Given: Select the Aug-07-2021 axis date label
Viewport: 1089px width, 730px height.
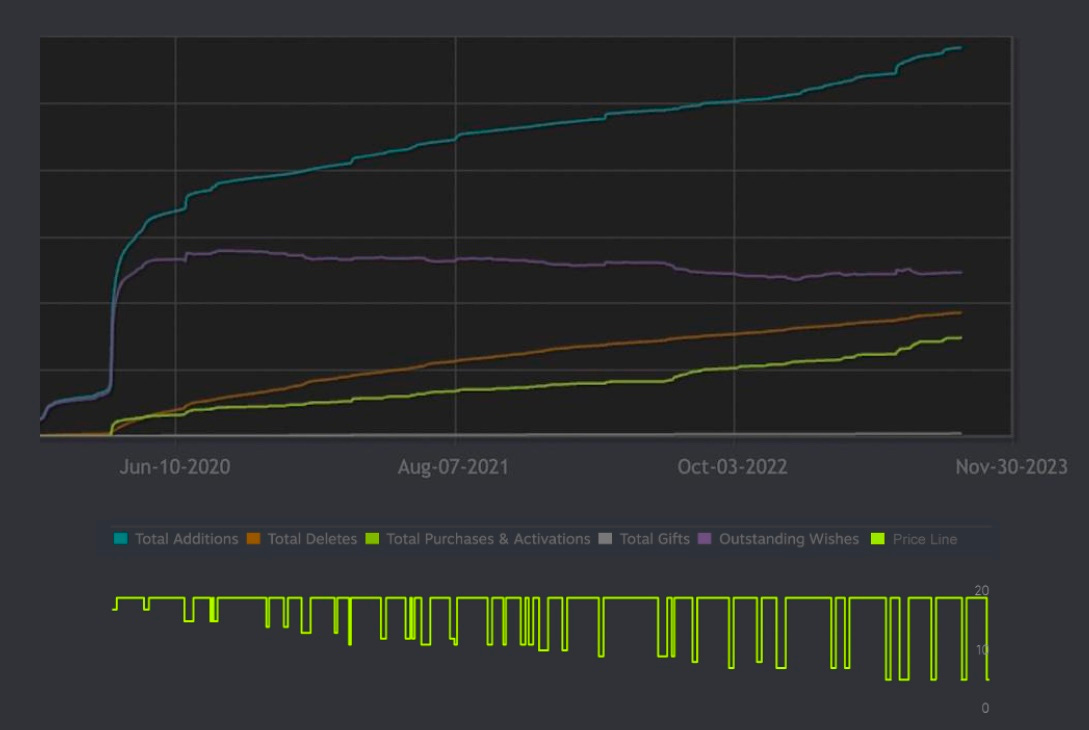Looking at the screenshot, I should [453, 467].
